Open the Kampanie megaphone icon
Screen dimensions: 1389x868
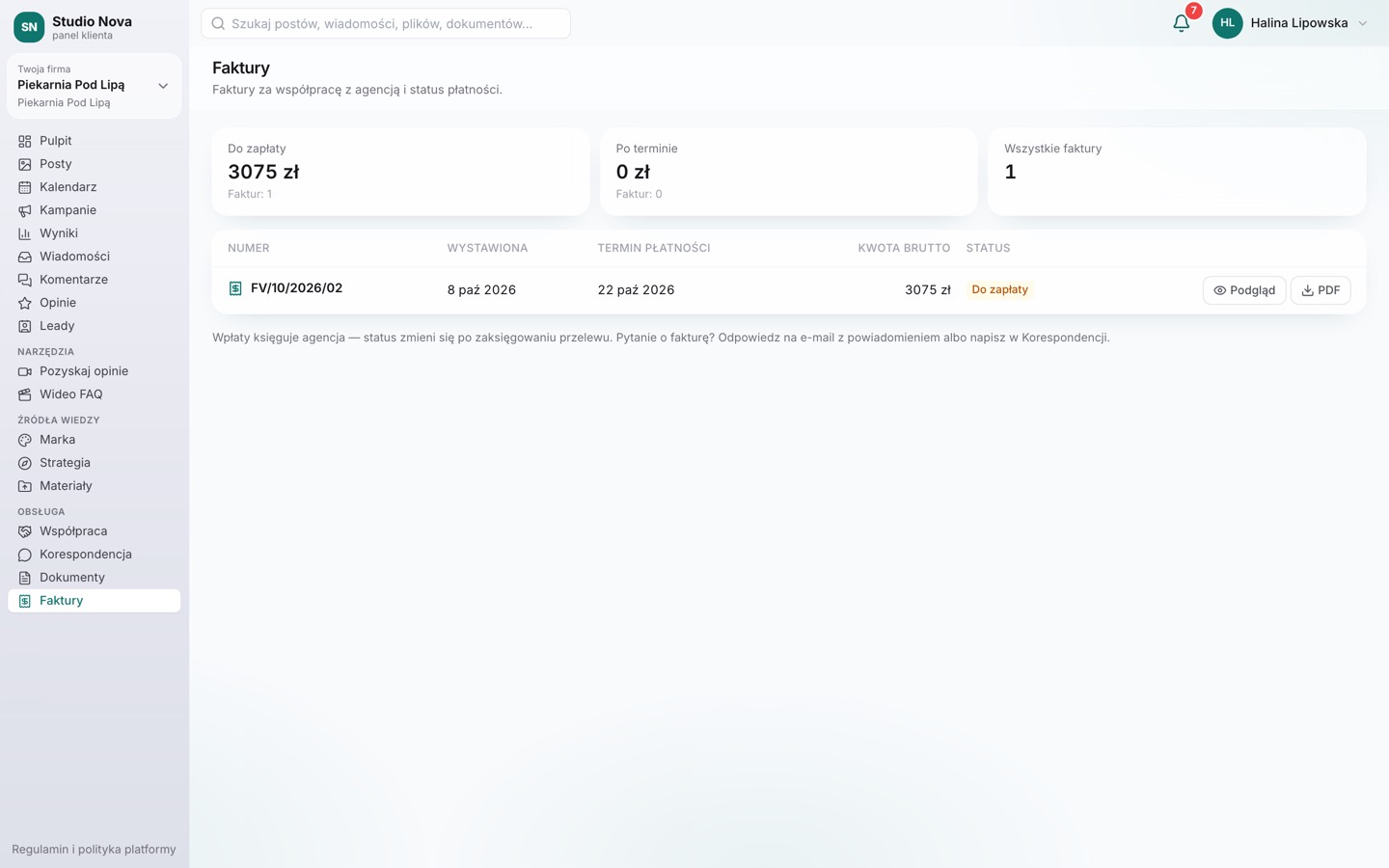pos(25,210)
